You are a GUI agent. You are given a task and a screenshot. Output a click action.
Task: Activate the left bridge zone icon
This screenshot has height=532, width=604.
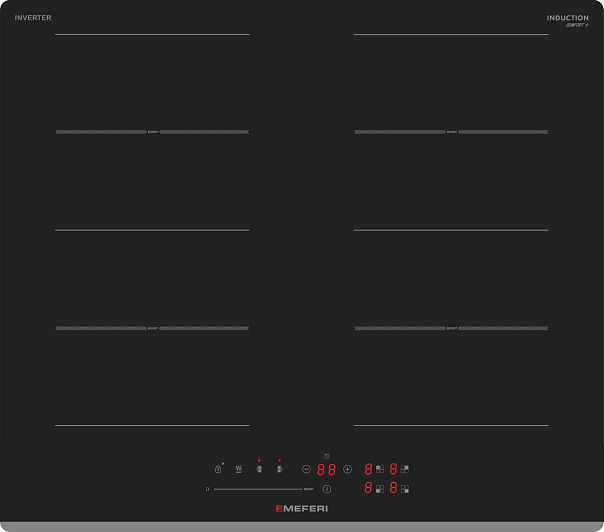[259, 469]
